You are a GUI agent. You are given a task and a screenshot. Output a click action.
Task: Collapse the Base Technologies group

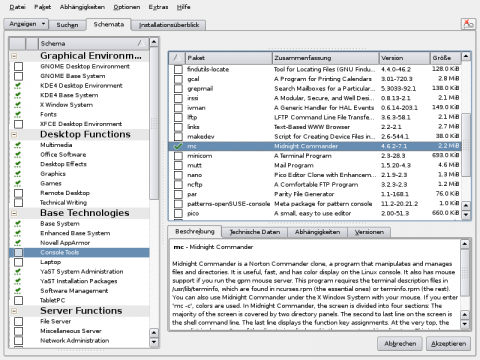pos(14,213)
